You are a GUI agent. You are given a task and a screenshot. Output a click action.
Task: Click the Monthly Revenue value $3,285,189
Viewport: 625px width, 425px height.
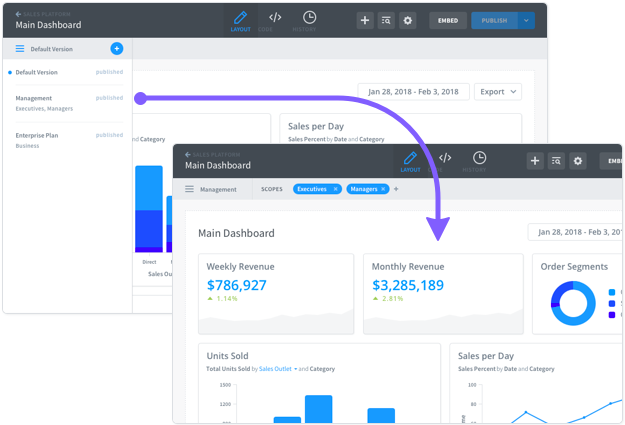tap(408, 285)
